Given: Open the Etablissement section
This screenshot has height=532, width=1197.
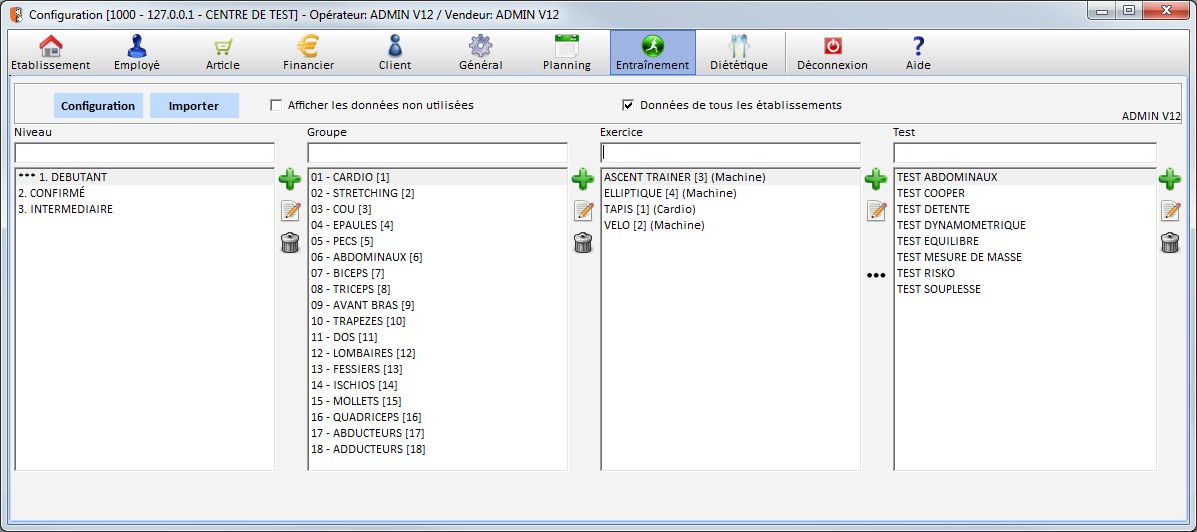Looking at the screenshot, I should [x=50, y=53].
